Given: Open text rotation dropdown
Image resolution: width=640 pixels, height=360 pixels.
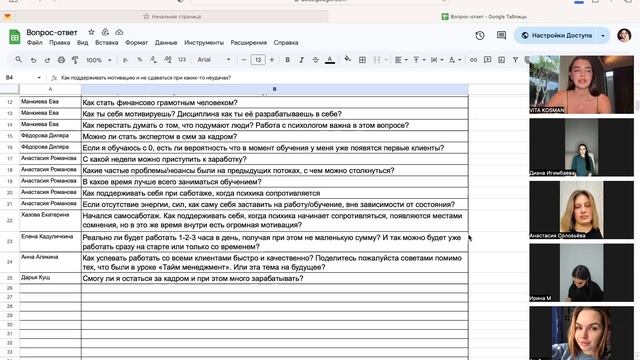Looking at the screenshot, I should (455, 60).
